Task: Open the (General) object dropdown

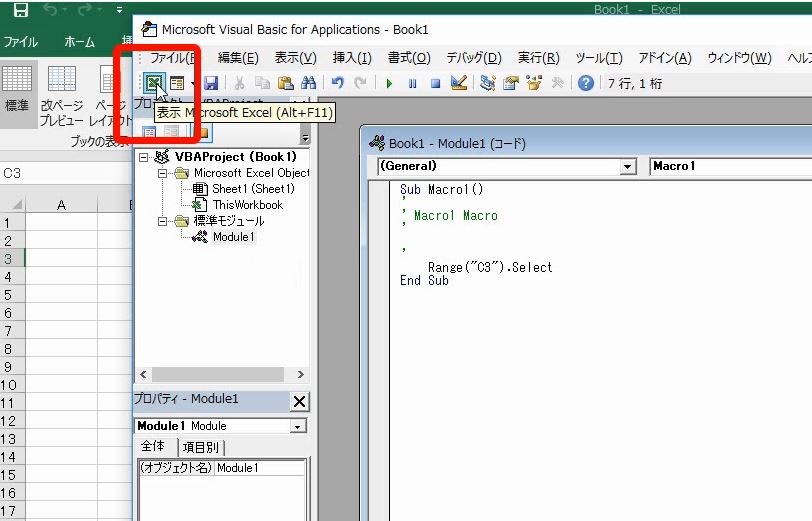Action: point(627,167)
